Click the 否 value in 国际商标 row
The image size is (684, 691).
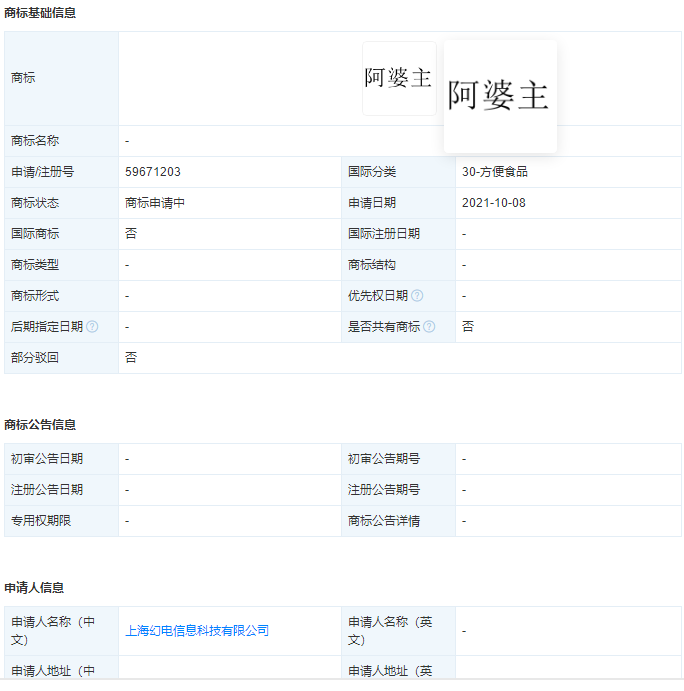click(x=131, y=234)
